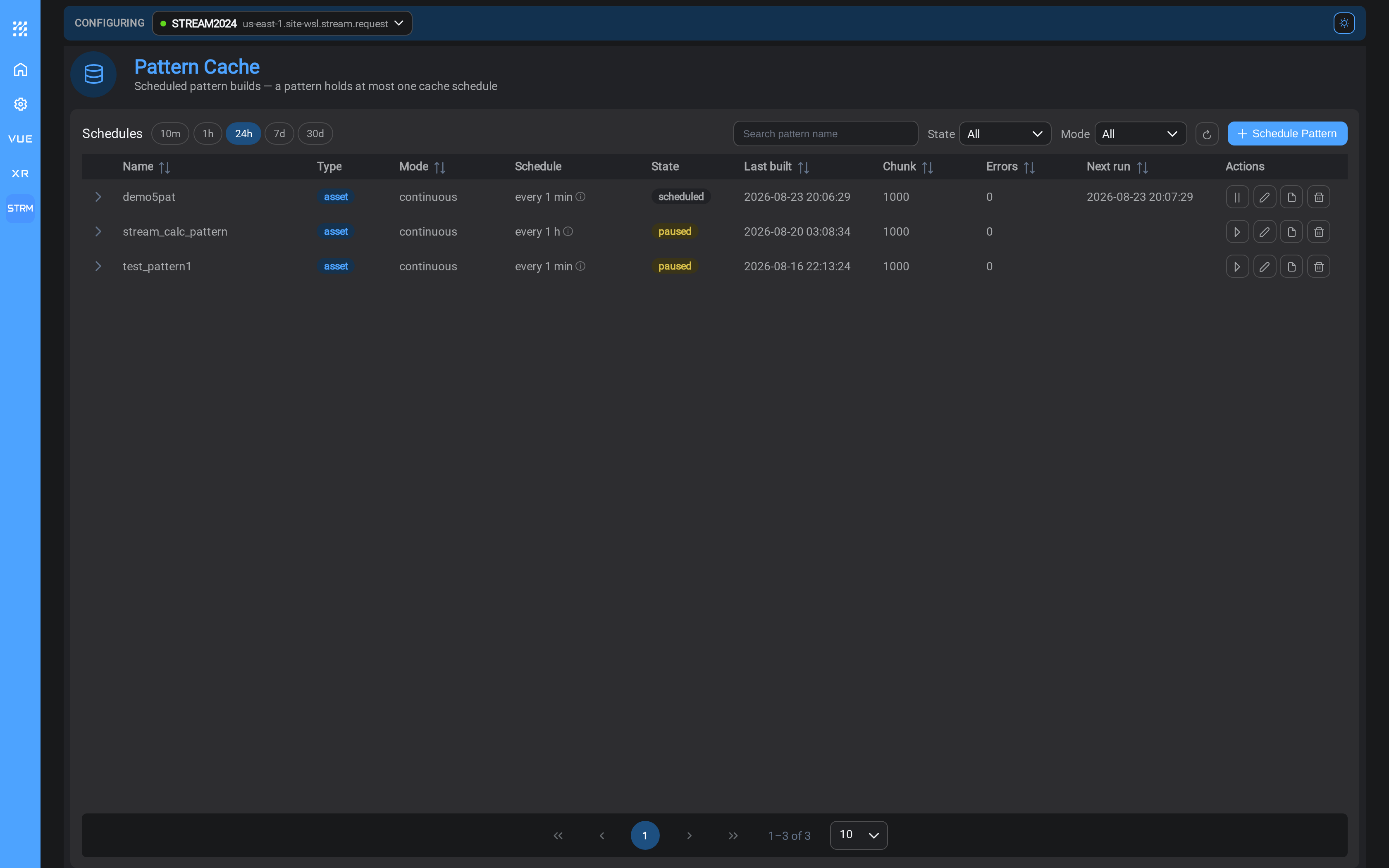Click the Pattern Cache database icon

(93, 74)
